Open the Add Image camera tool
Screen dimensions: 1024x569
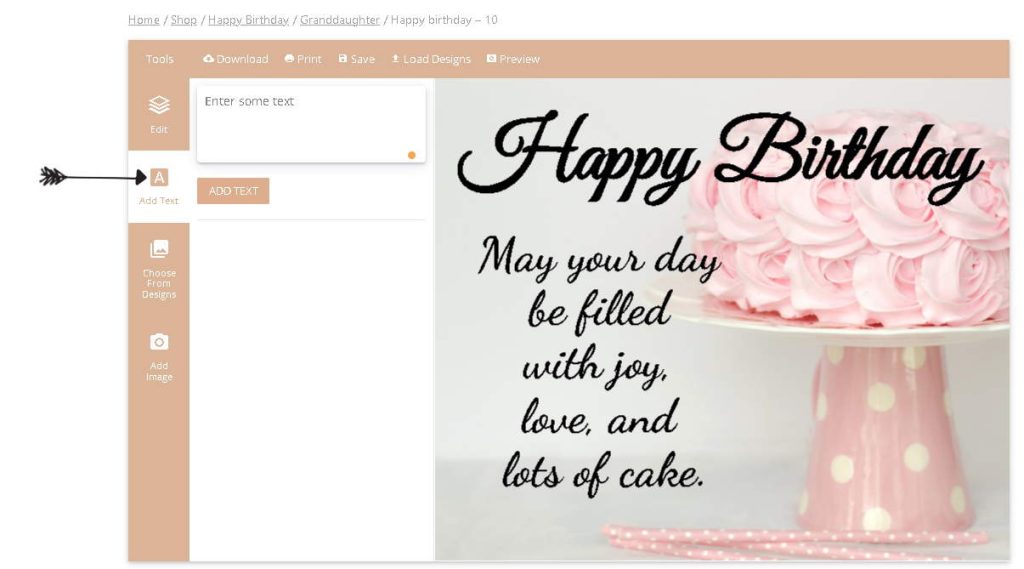coord(159,357)
